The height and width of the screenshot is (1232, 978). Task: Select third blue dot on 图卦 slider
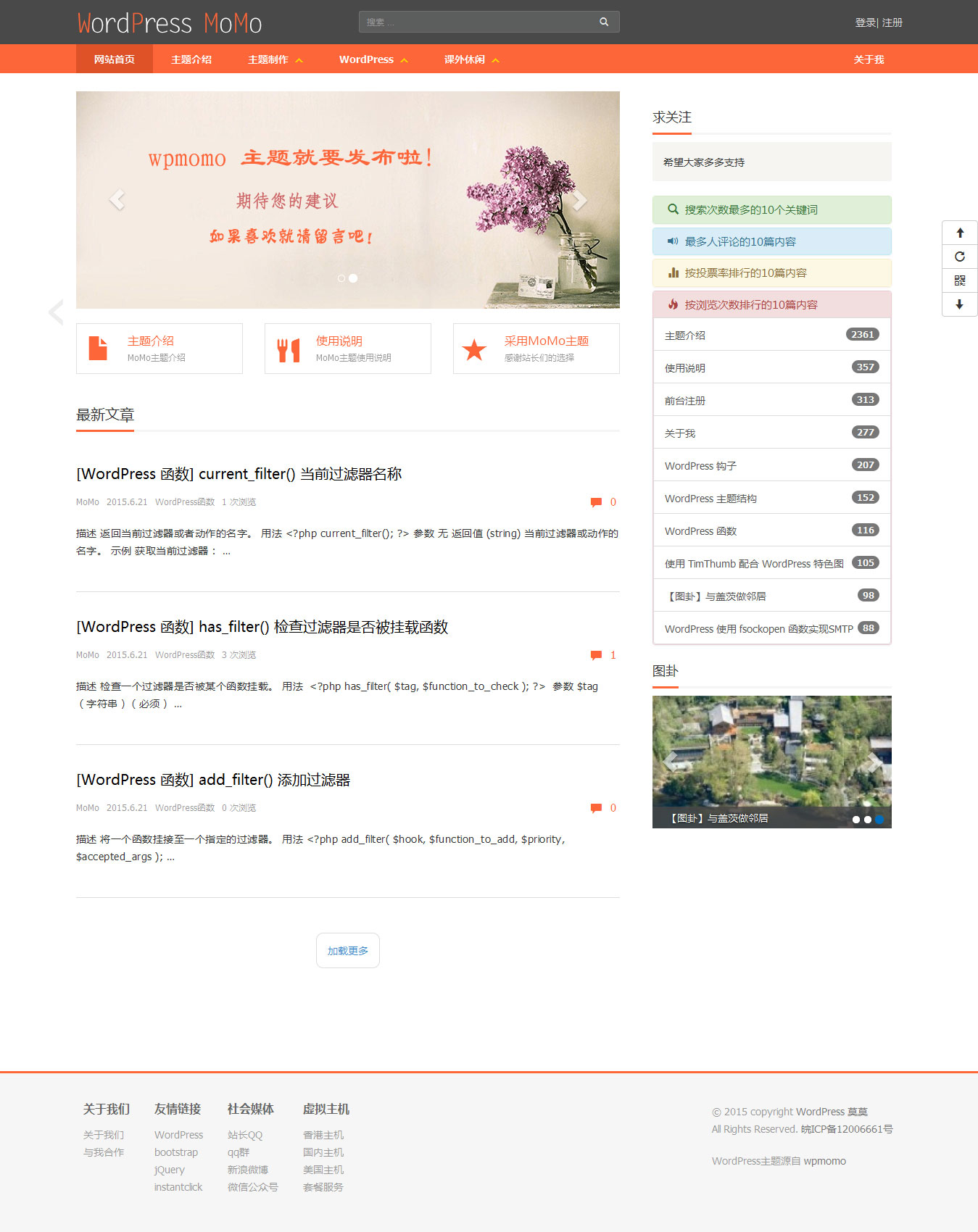click(x=879, y=820)
